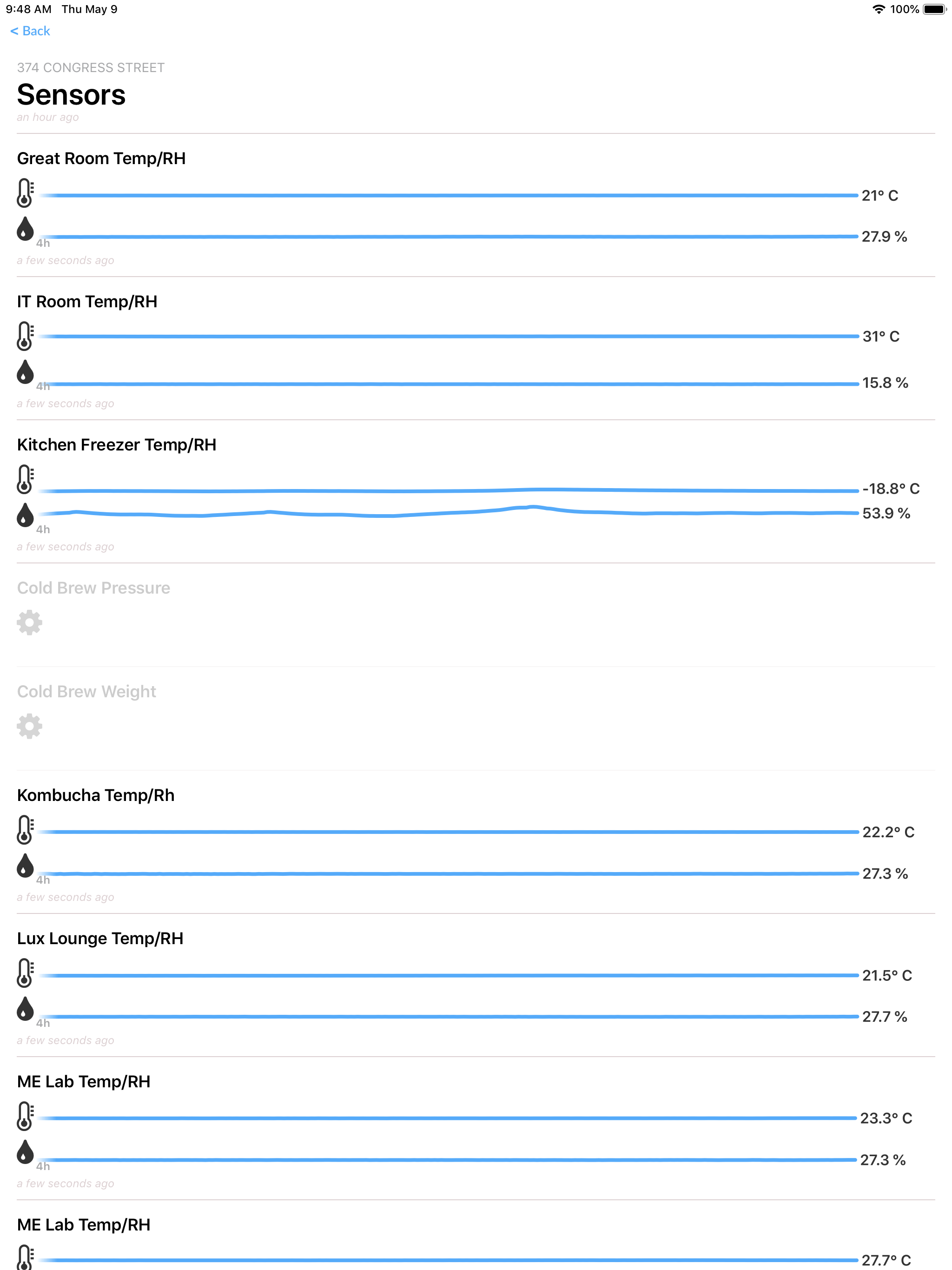Click Great Room thermometer icon
This screenshot has width=952, height=1270.
coord(25,192)
